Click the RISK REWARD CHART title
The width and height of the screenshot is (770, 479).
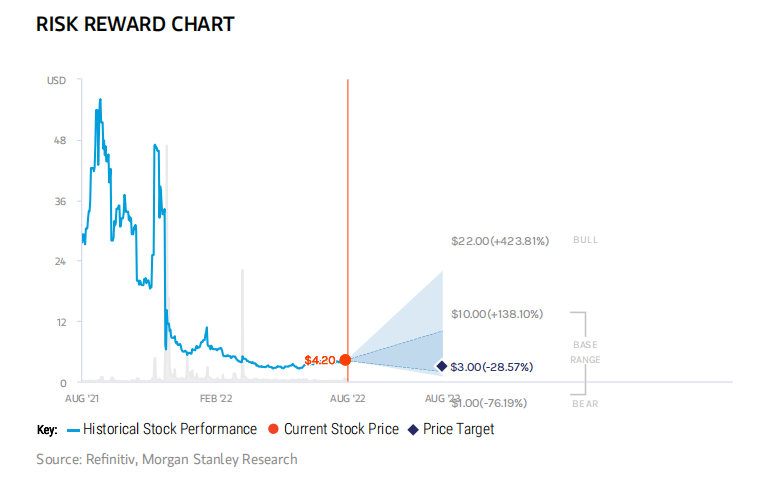[x=135, y=24]
